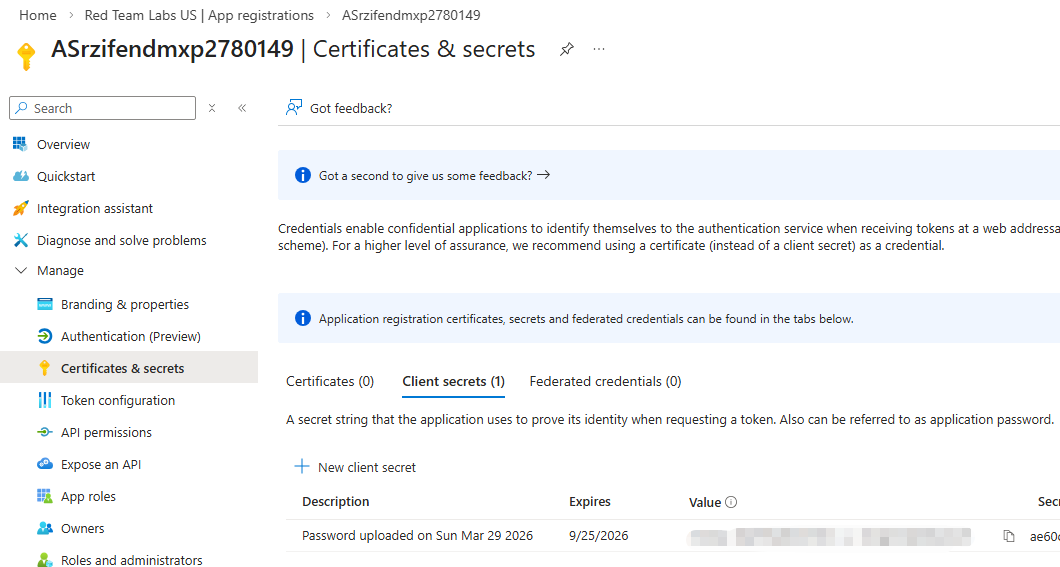1060x567 pixels.
Task: Open the more options ellipsis menu
Action: (x=599, y=49)
